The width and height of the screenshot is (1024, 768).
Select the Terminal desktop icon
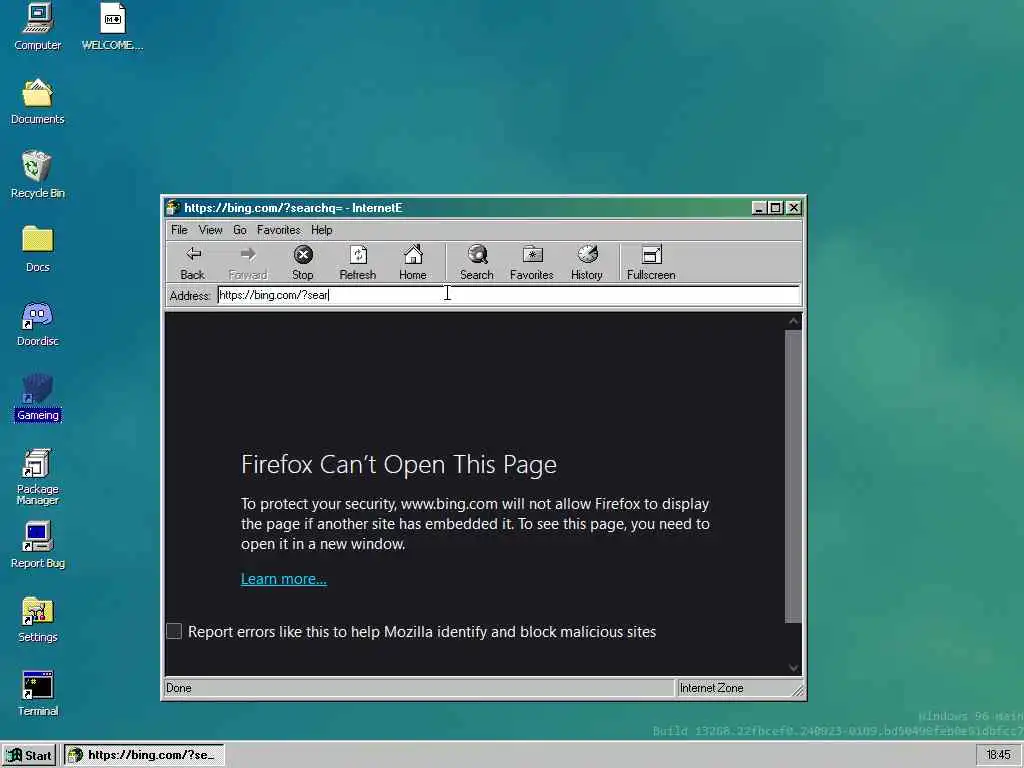38,694
